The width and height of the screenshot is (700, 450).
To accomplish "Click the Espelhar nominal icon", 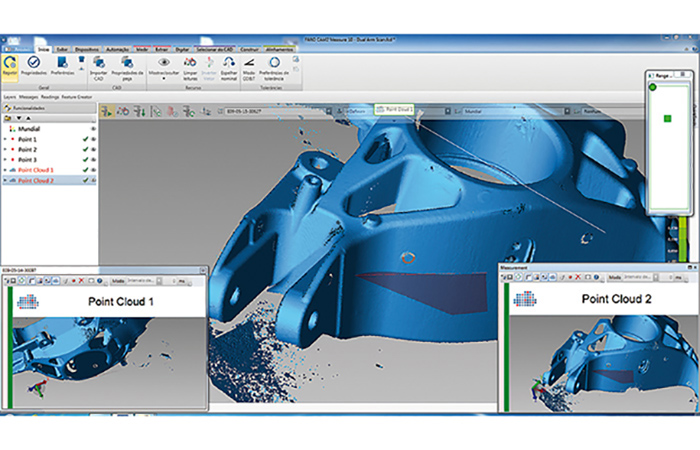I will [x=228, y=62].
